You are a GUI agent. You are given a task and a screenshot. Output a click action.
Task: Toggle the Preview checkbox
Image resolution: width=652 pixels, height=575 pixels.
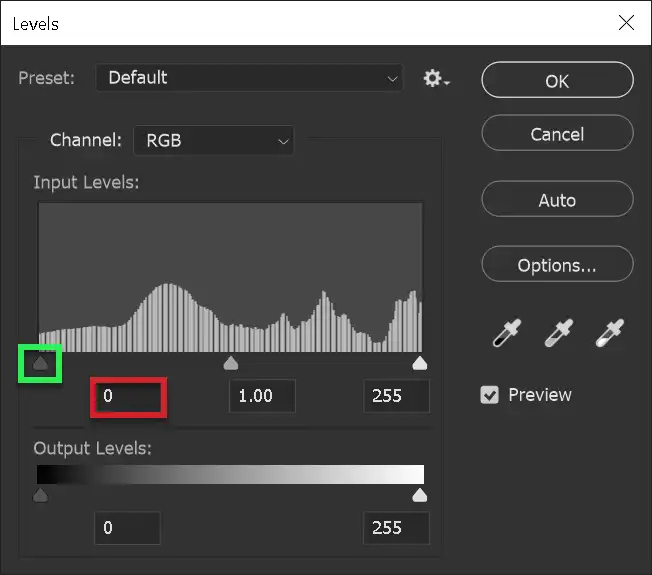point(490,395)
